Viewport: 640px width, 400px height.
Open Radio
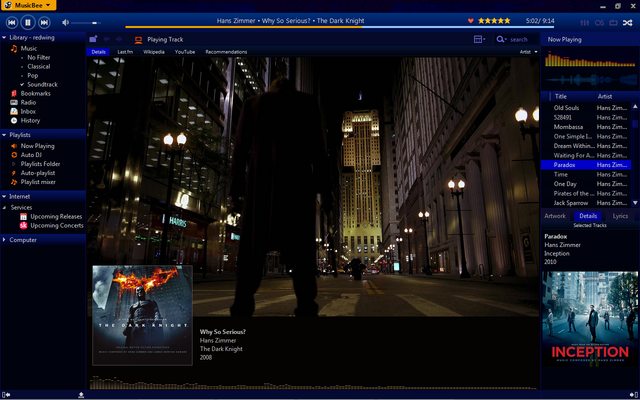coord(28,102)
